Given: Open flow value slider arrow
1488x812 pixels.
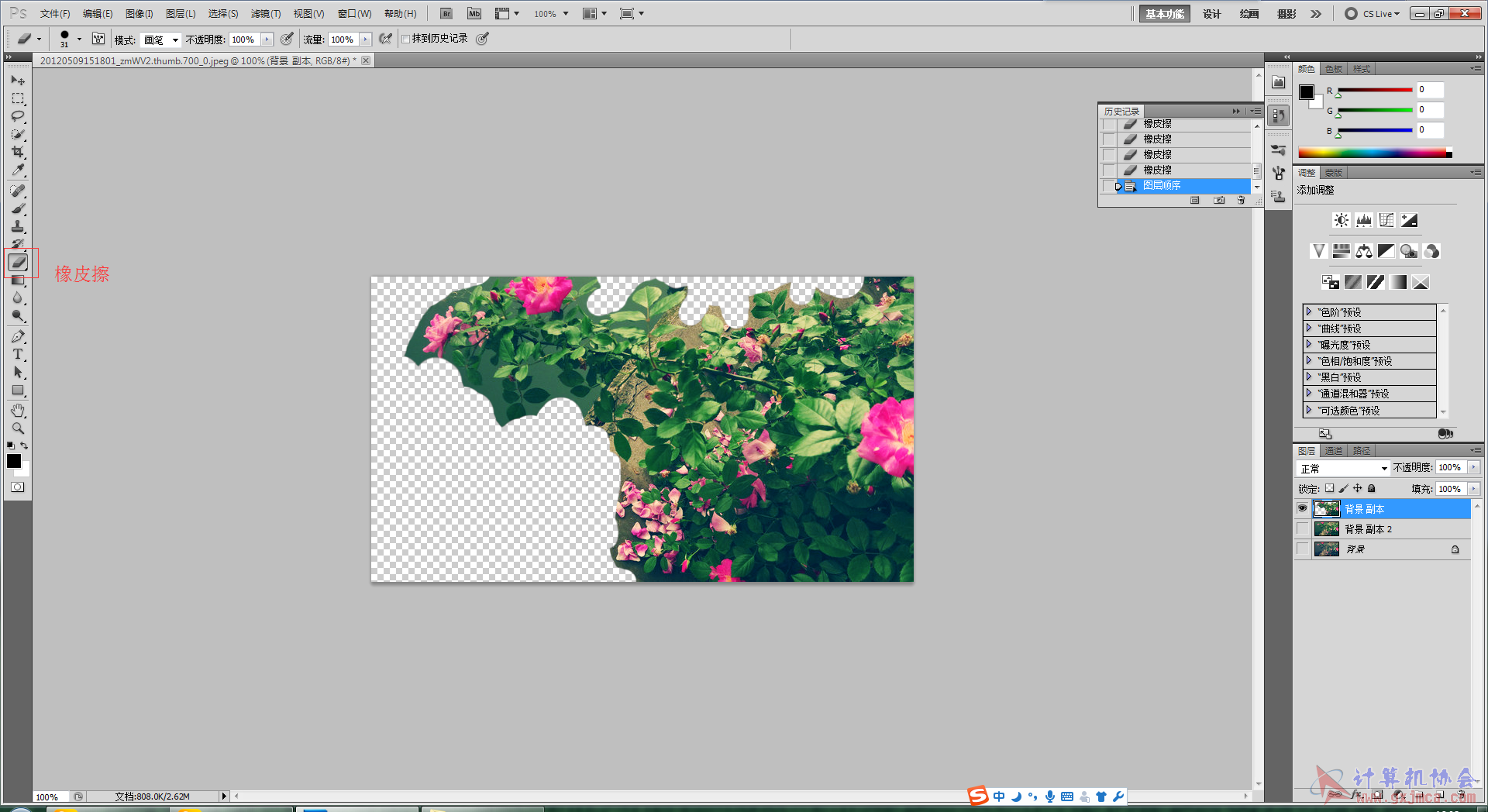Looking at the screenshot, I should point(365,40).
